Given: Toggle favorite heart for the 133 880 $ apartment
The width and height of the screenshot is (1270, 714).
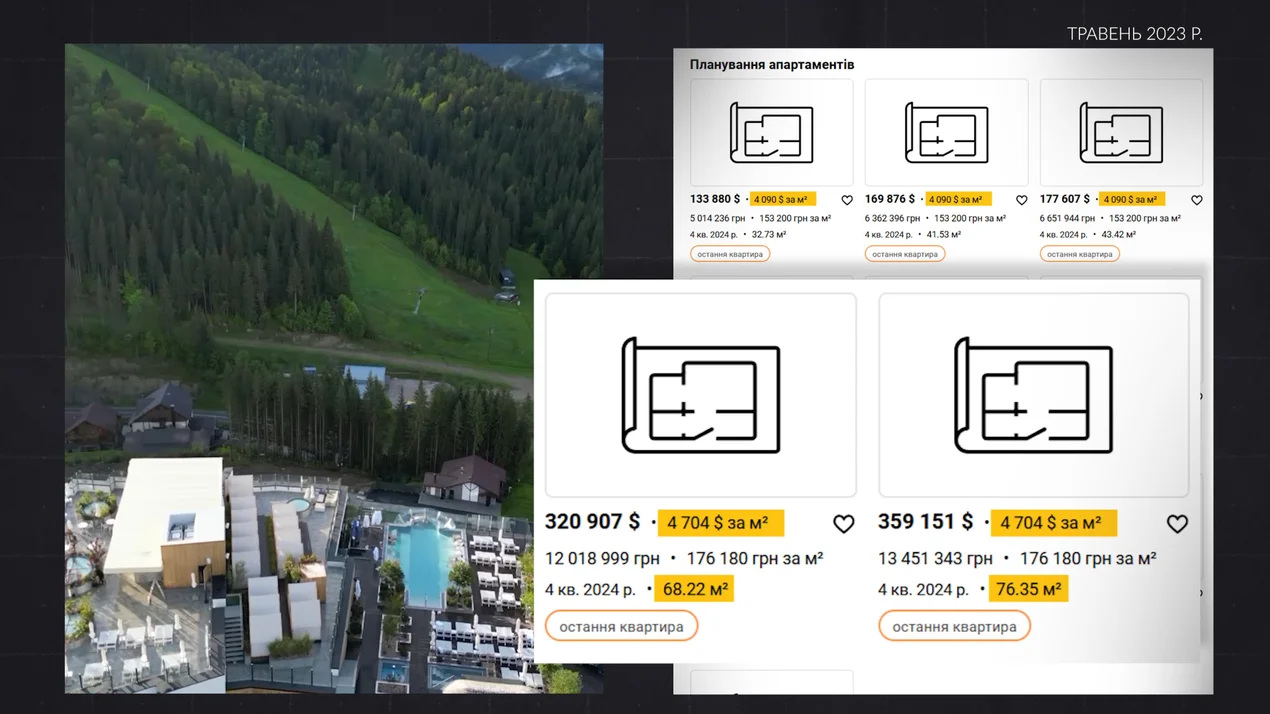Looking at the screenshot, I should (847, 200).
